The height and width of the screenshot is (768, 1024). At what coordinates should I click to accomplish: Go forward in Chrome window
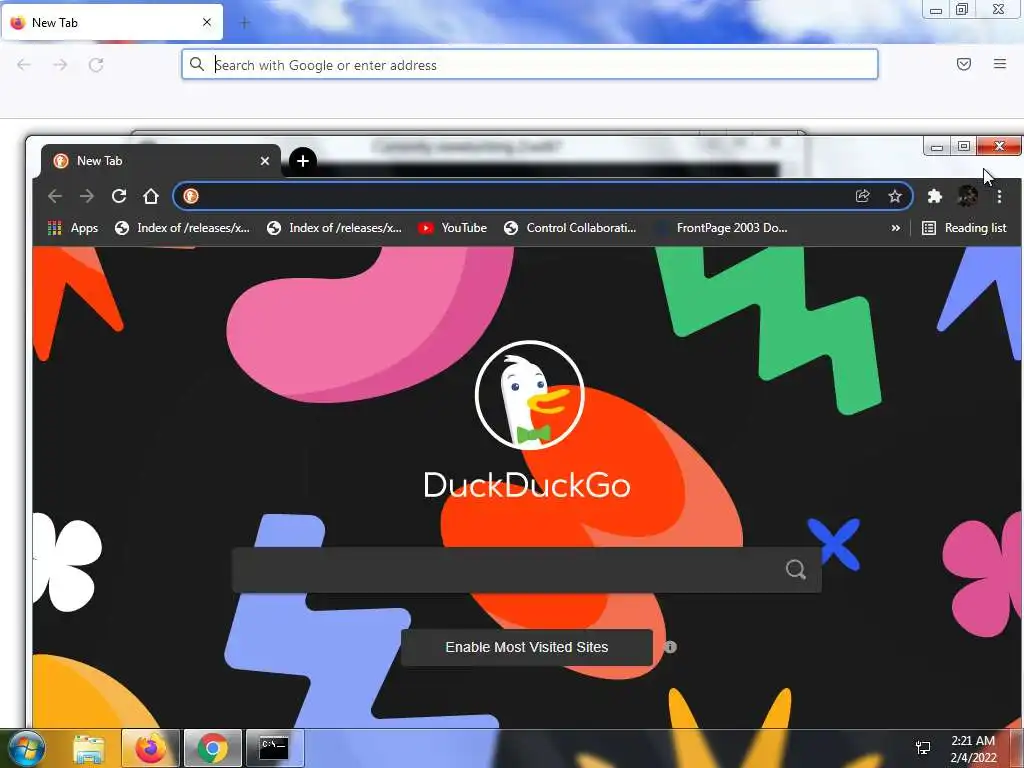(x=87, y=196)
